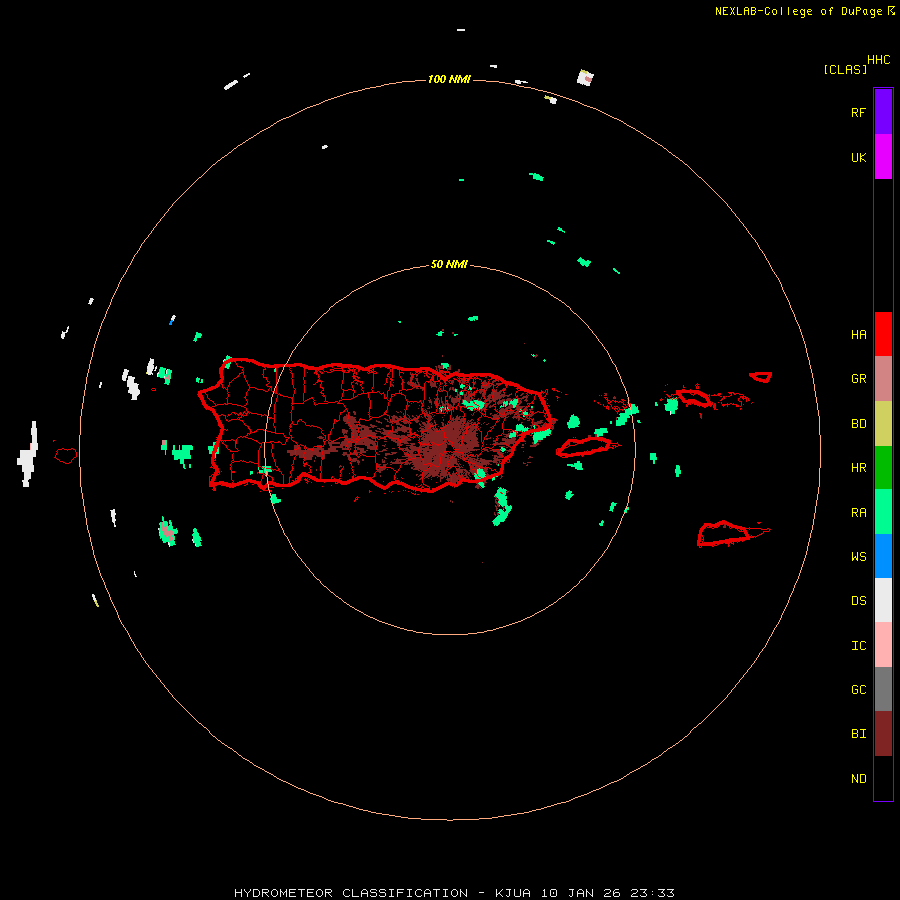The image size is (900, 900).
Task: Click the HR legend label
Action: pyautogui.click(x=858, y=468)
